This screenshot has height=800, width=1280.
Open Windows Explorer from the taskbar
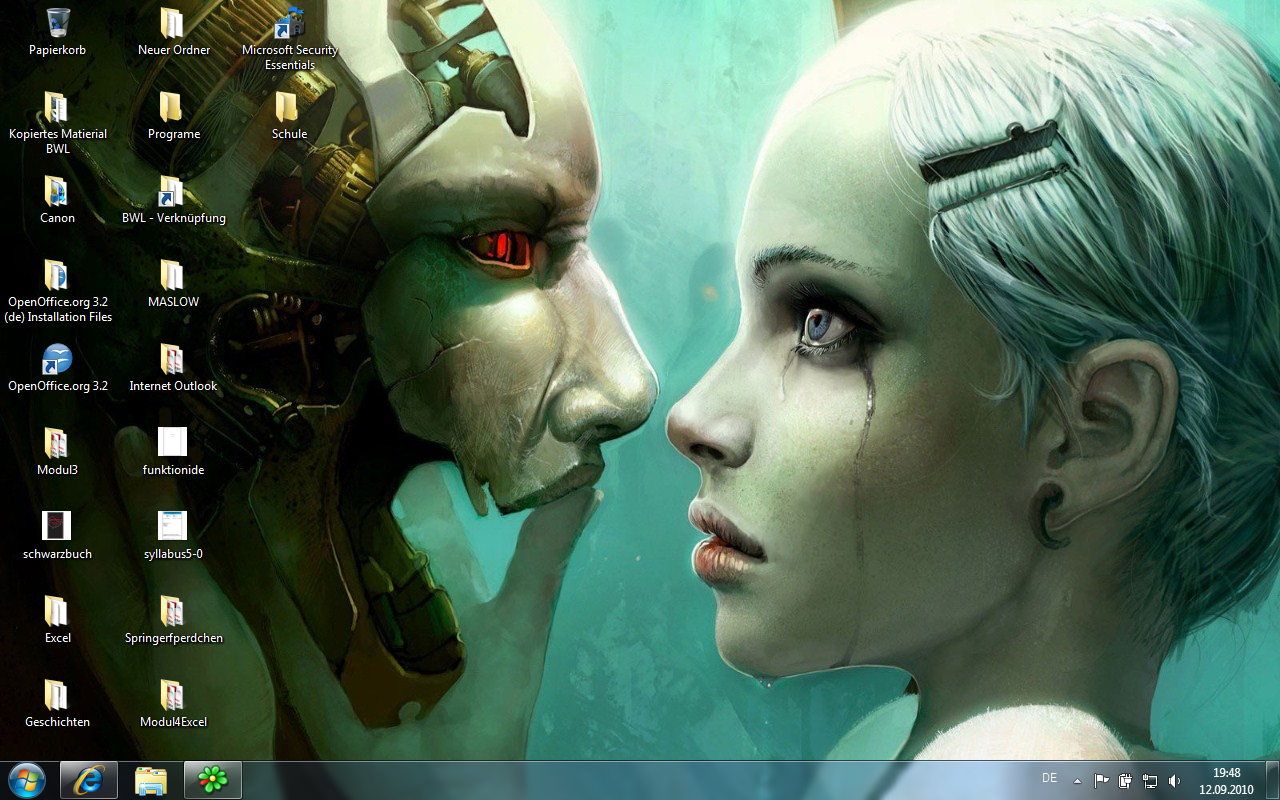pyautogui.click(x=151, y=780)
